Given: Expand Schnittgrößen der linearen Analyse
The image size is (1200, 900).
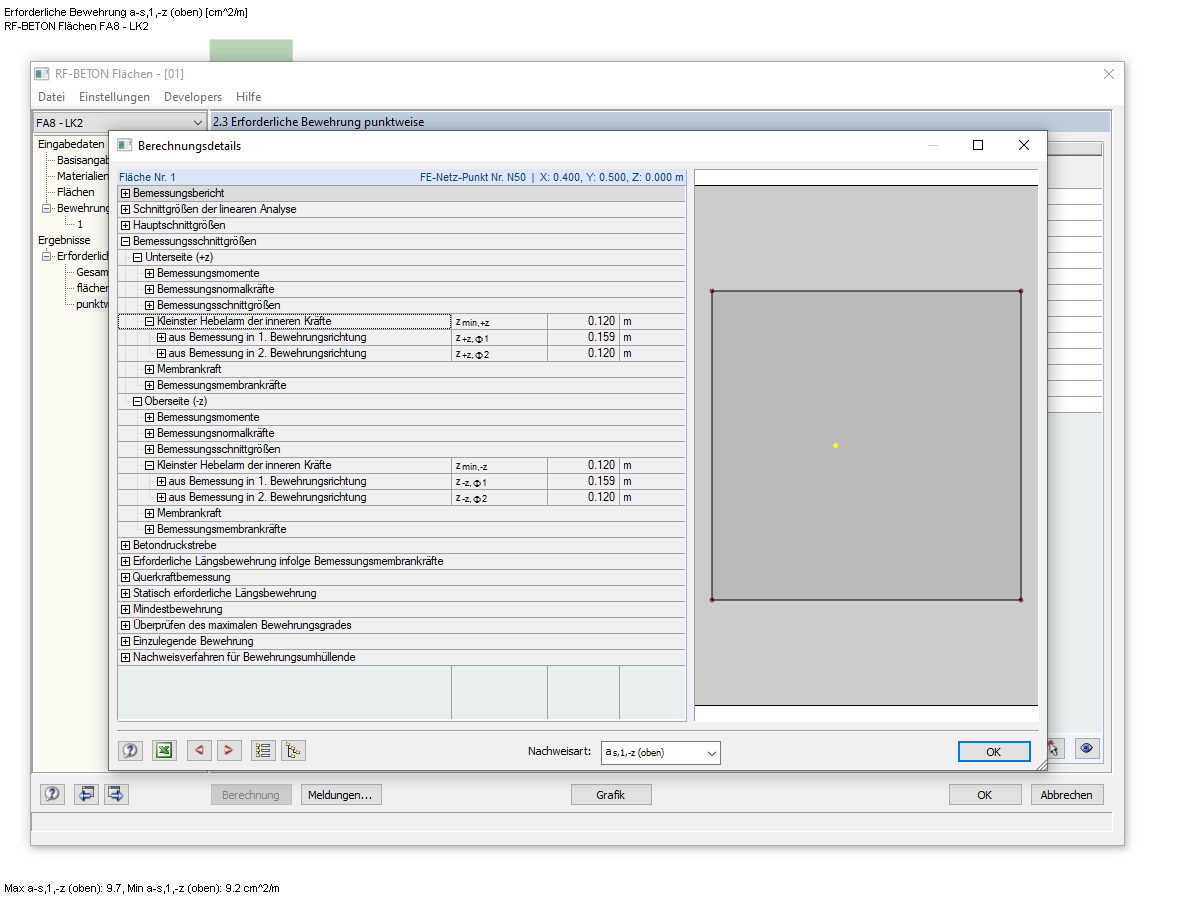Looking at the screenshot, I should click(125, 209).
